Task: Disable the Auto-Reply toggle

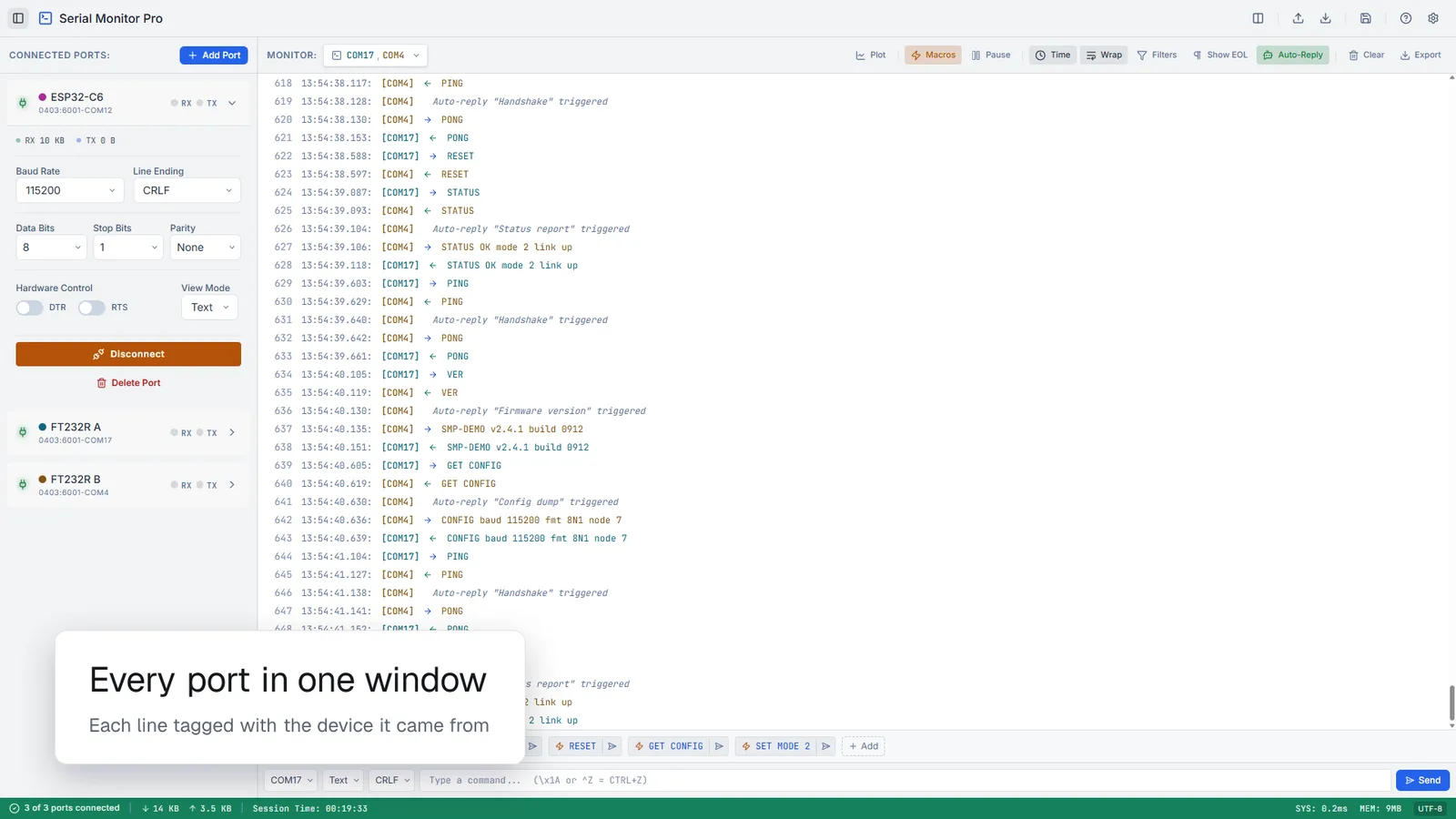Action: 1293,56
